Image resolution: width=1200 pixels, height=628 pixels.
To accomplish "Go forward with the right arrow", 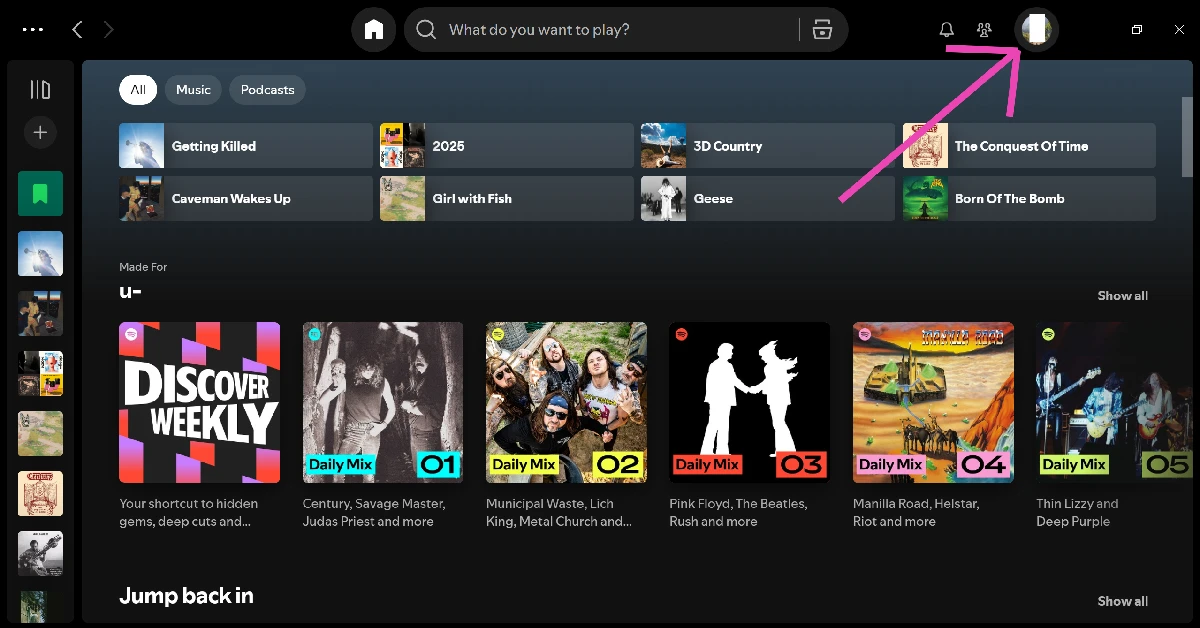I will pos(108,30).
